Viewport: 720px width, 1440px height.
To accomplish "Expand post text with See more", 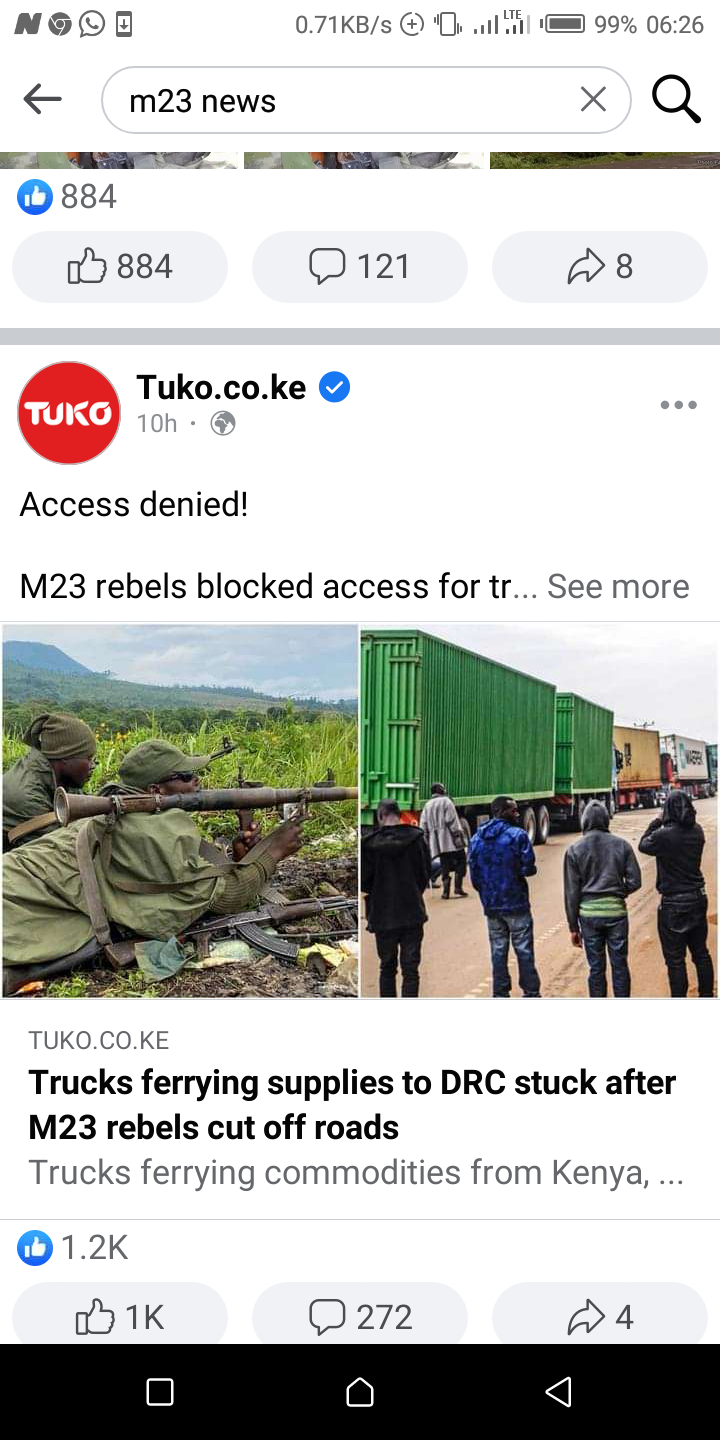I will (618, 586).
